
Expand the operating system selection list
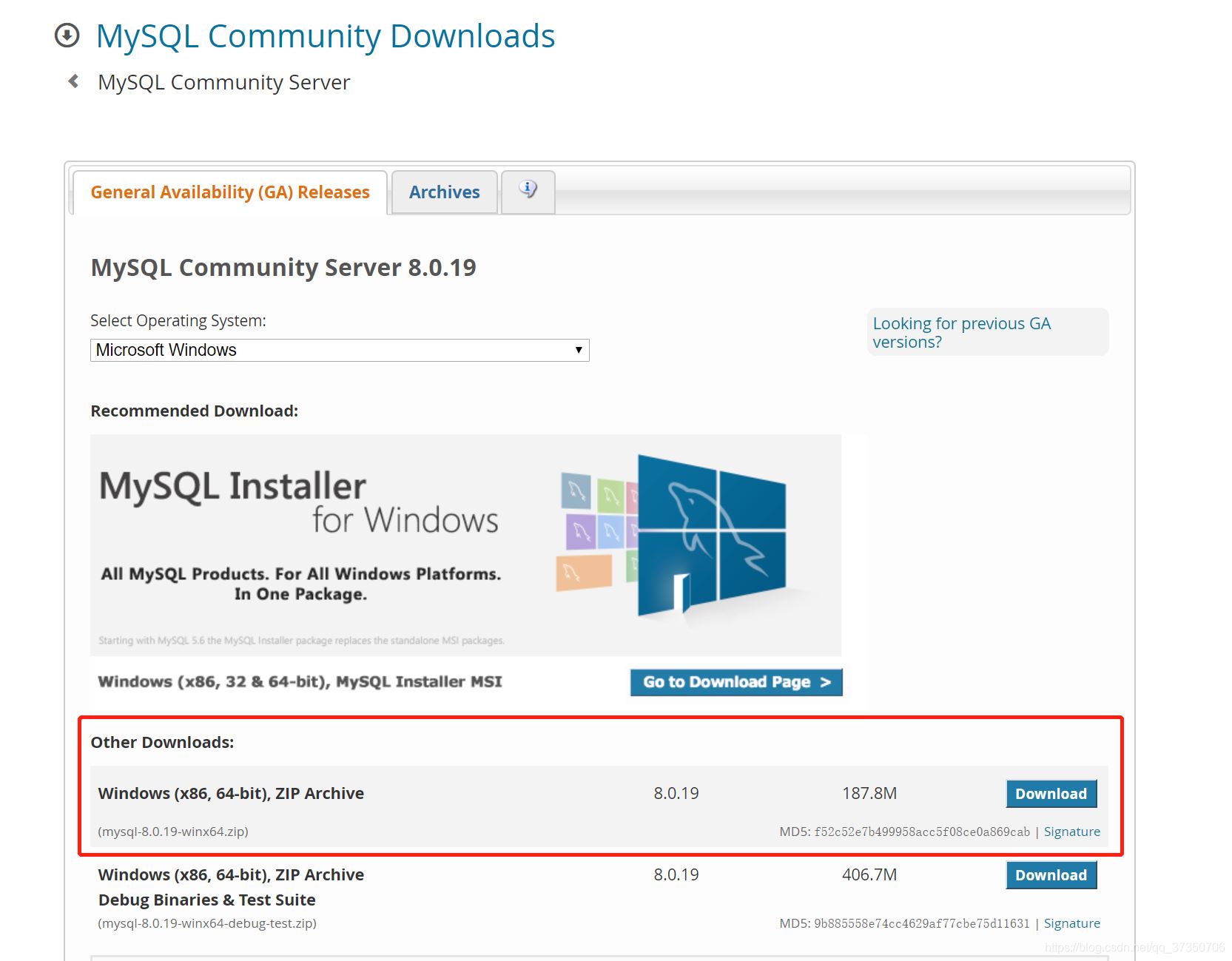coord(339,349)
